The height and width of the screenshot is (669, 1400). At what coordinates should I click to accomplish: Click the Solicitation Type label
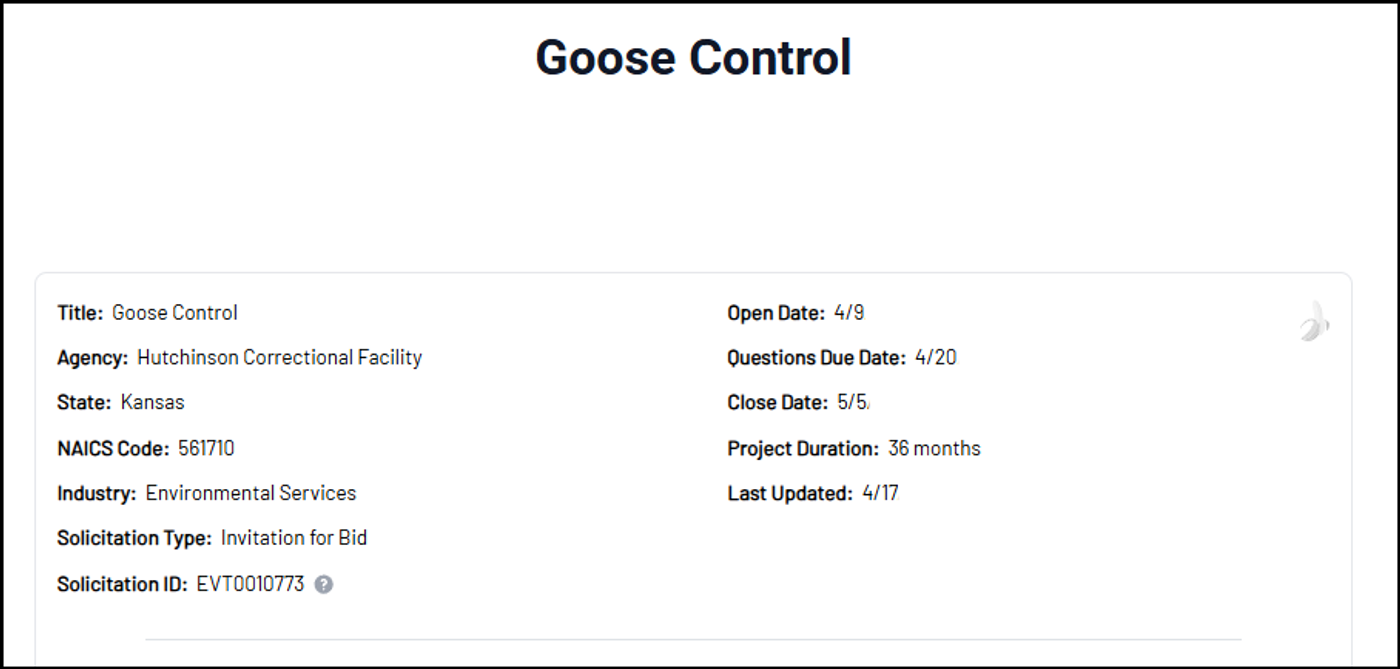pyautogui.click(x=135, y=538)
